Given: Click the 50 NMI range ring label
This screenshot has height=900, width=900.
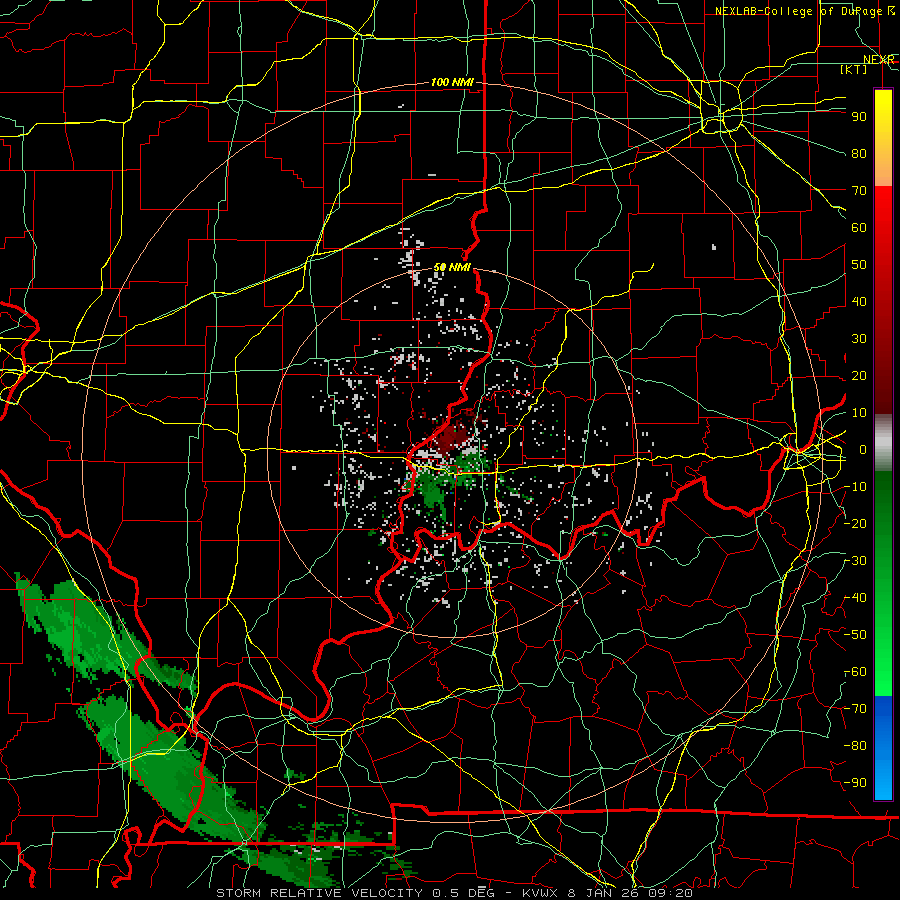Looking at the screenshot, I should (x=452, y=267).
